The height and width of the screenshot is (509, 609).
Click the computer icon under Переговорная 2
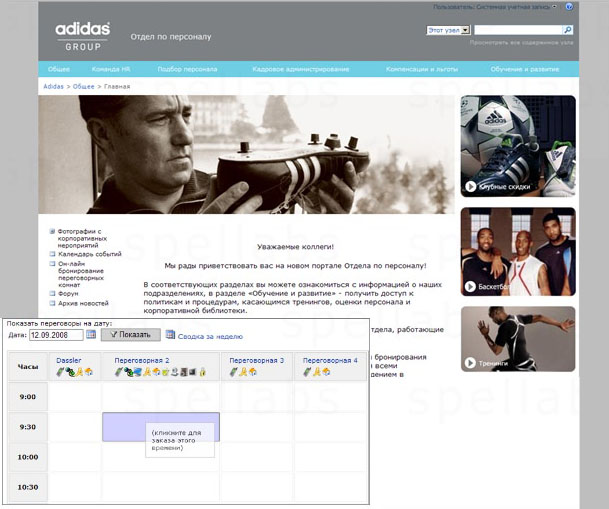click(138, 372)
